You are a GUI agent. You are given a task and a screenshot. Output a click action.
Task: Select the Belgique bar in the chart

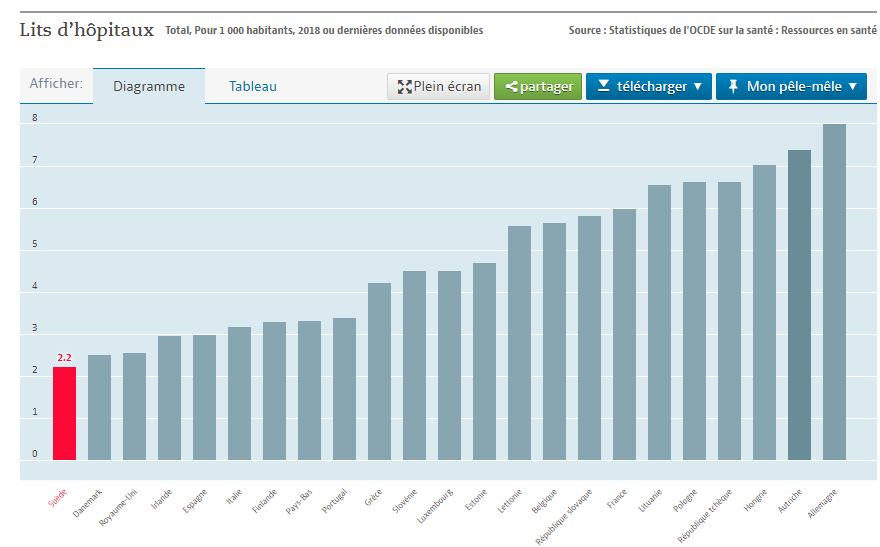point(554,342)
